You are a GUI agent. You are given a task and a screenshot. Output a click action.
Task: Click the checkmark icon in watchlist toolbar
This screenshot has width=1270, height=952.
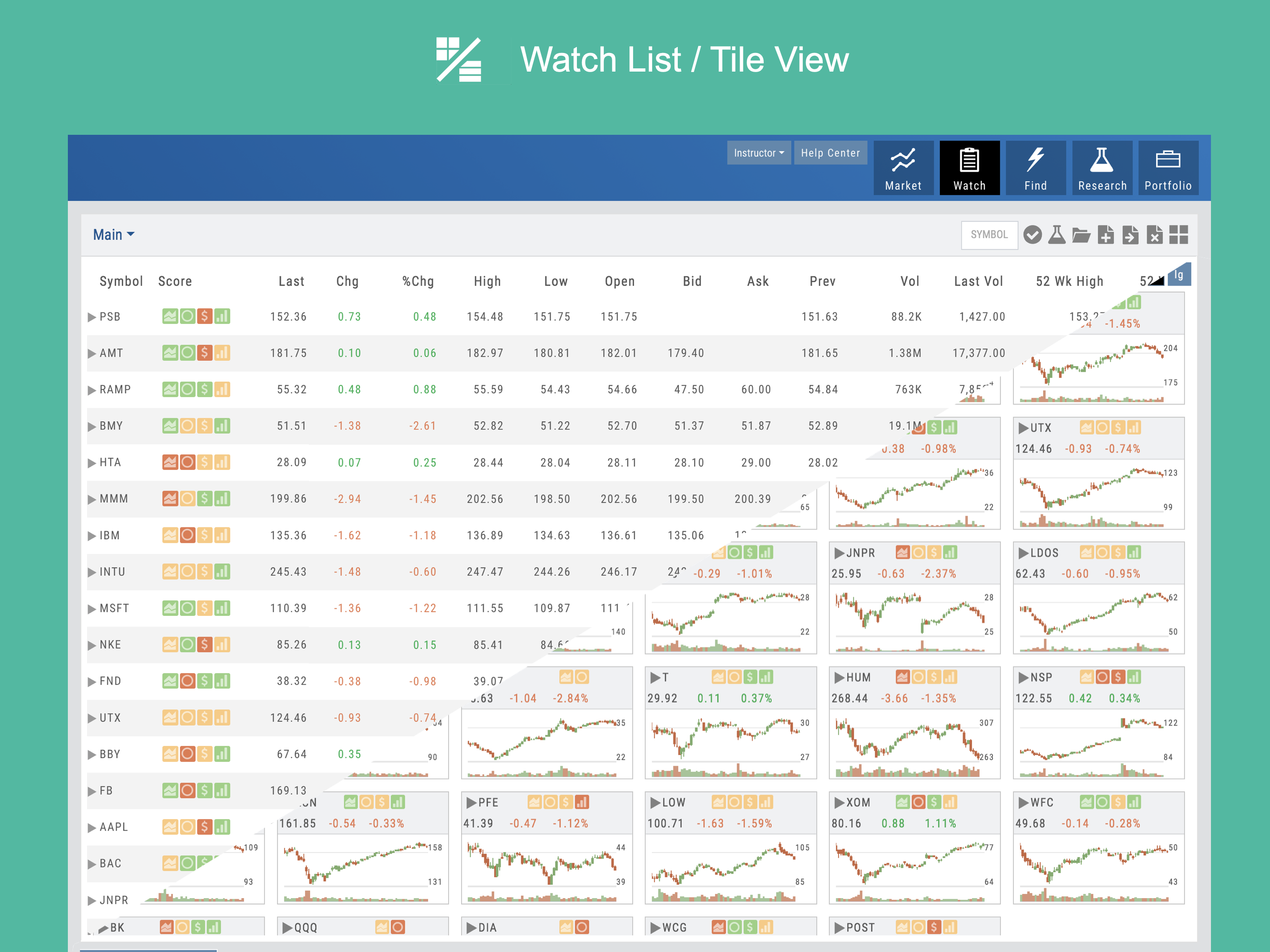click(1032, 234)
